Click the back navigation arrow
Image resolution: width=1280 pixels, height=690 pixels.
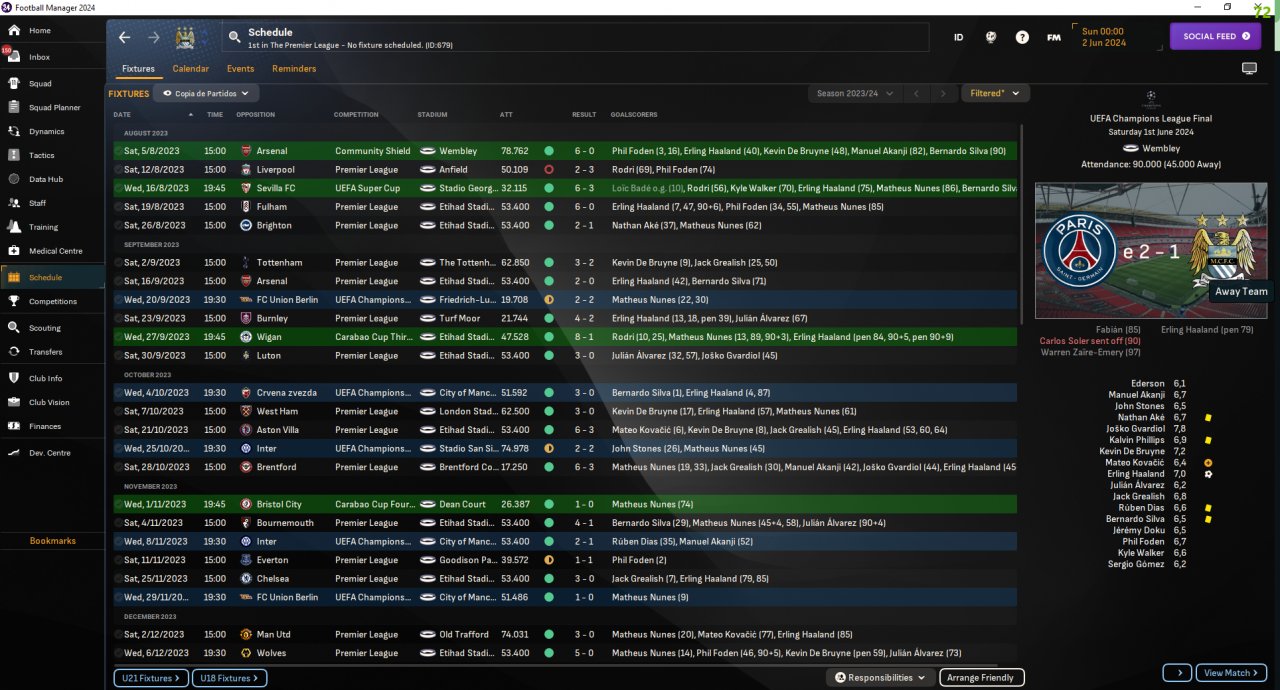pyautogui.click(x=124, y=37)
